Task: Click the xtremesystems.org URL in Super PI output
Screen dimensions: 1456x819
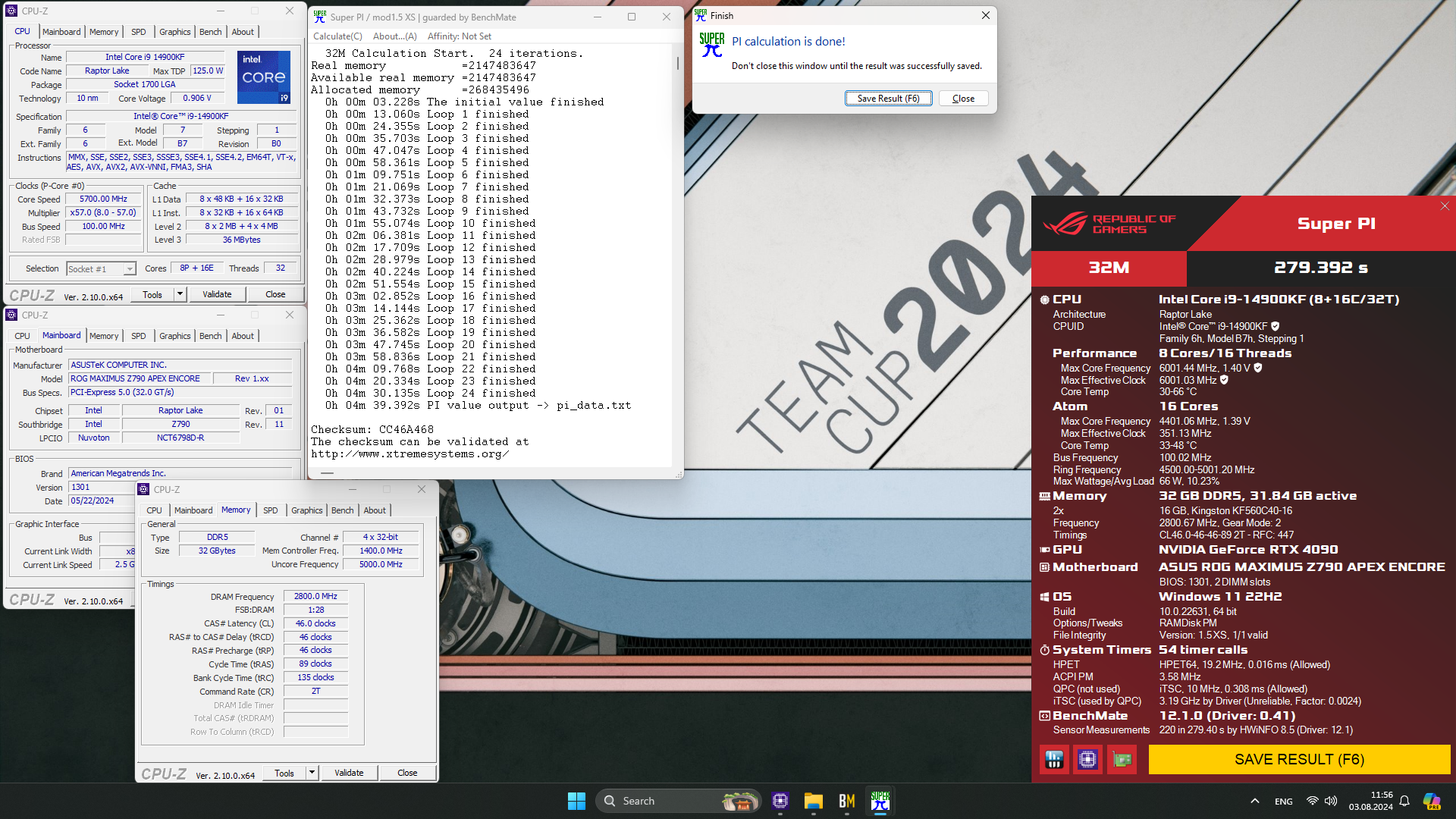Action: coord(409,454)
